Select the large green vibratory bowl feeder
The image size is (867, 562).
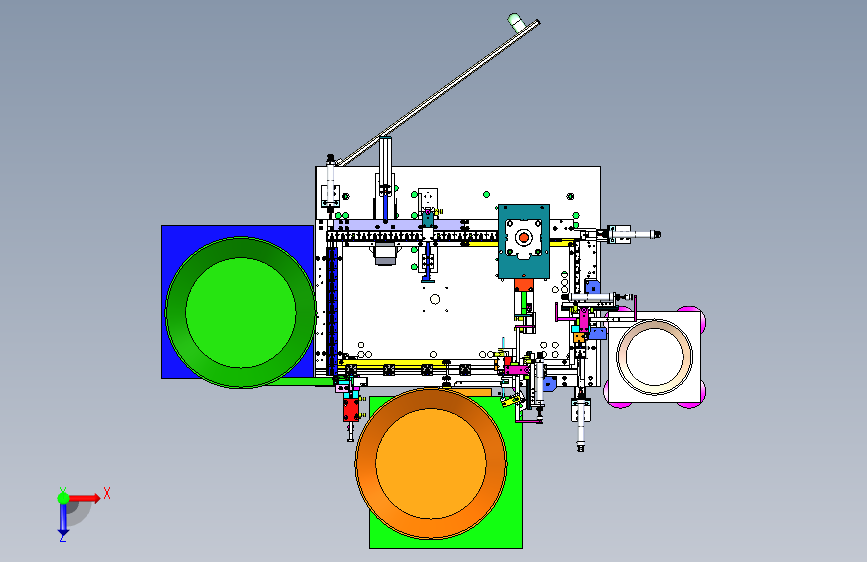click(241, 313)
